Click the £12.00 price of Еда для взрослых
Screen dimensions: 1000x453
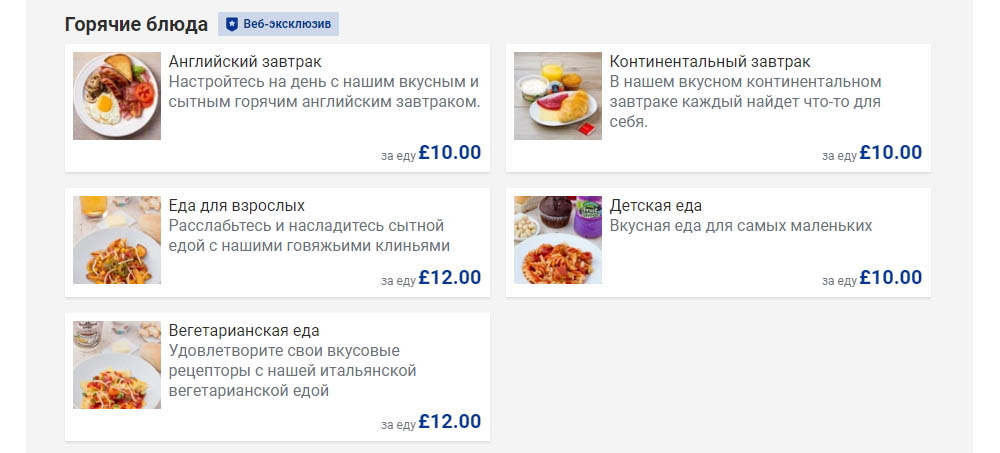coord(449,278)
